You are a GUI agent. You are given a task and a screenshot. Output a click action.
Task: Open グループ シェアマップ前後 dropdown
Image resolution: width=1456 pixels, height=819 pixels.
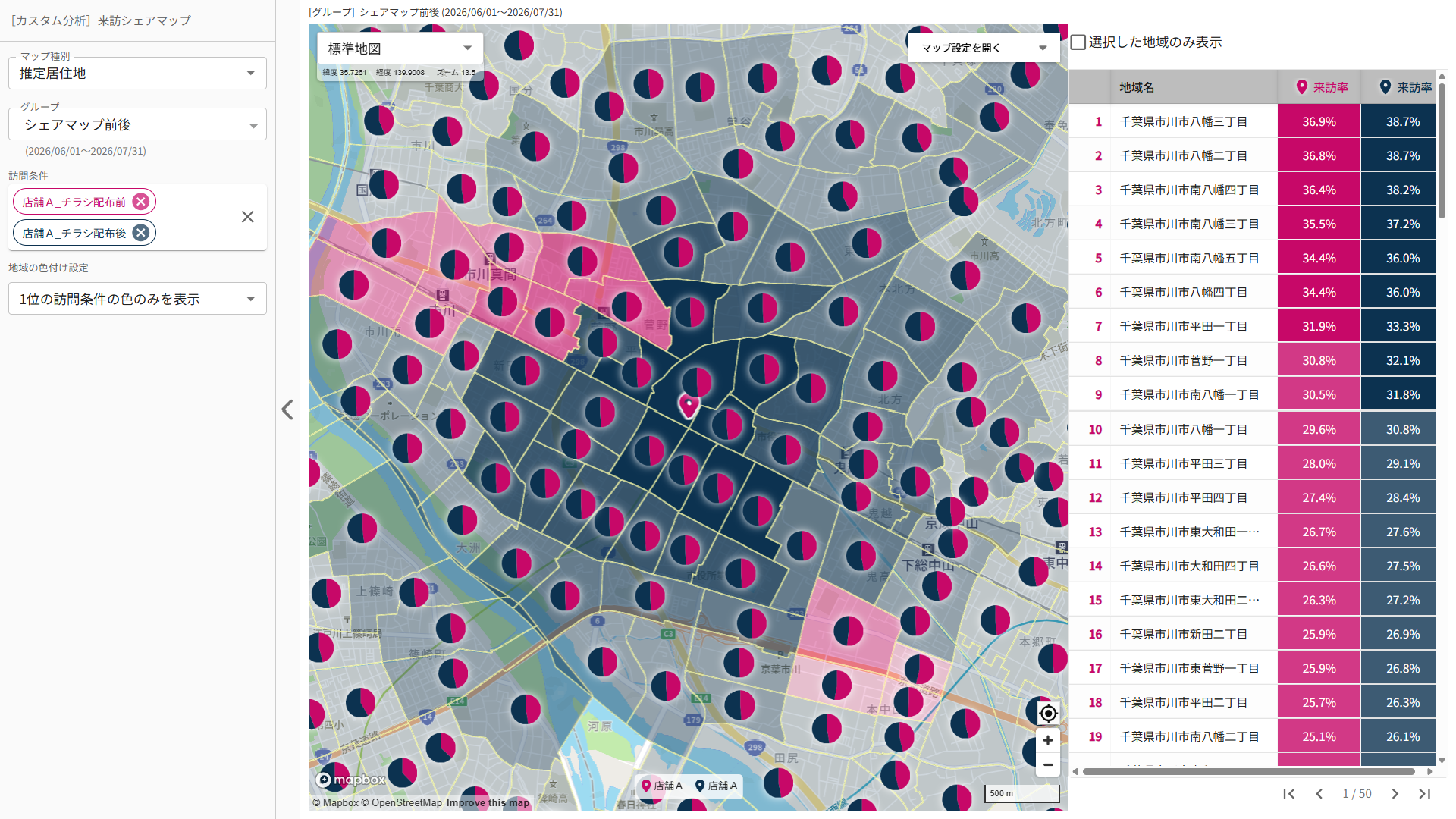[x=137, y=124]
